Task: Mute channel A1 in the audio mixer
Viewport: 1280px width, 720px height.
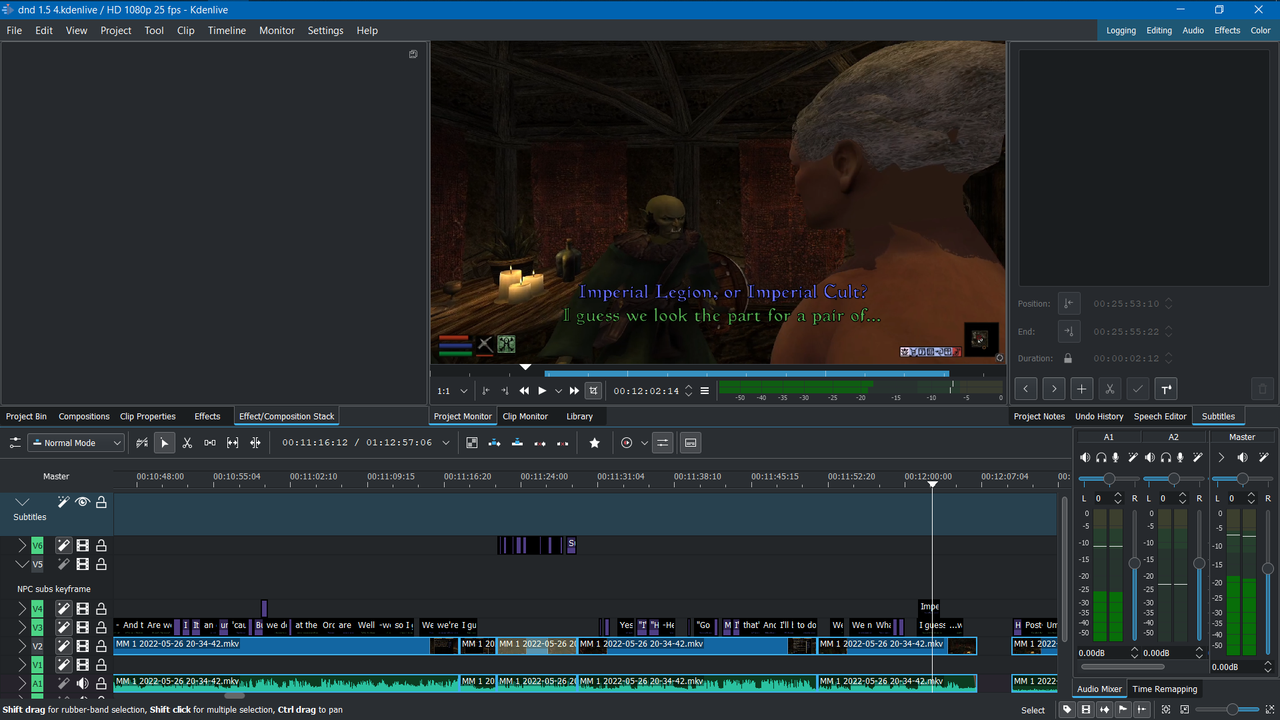Action: (x=1085, y=457)
